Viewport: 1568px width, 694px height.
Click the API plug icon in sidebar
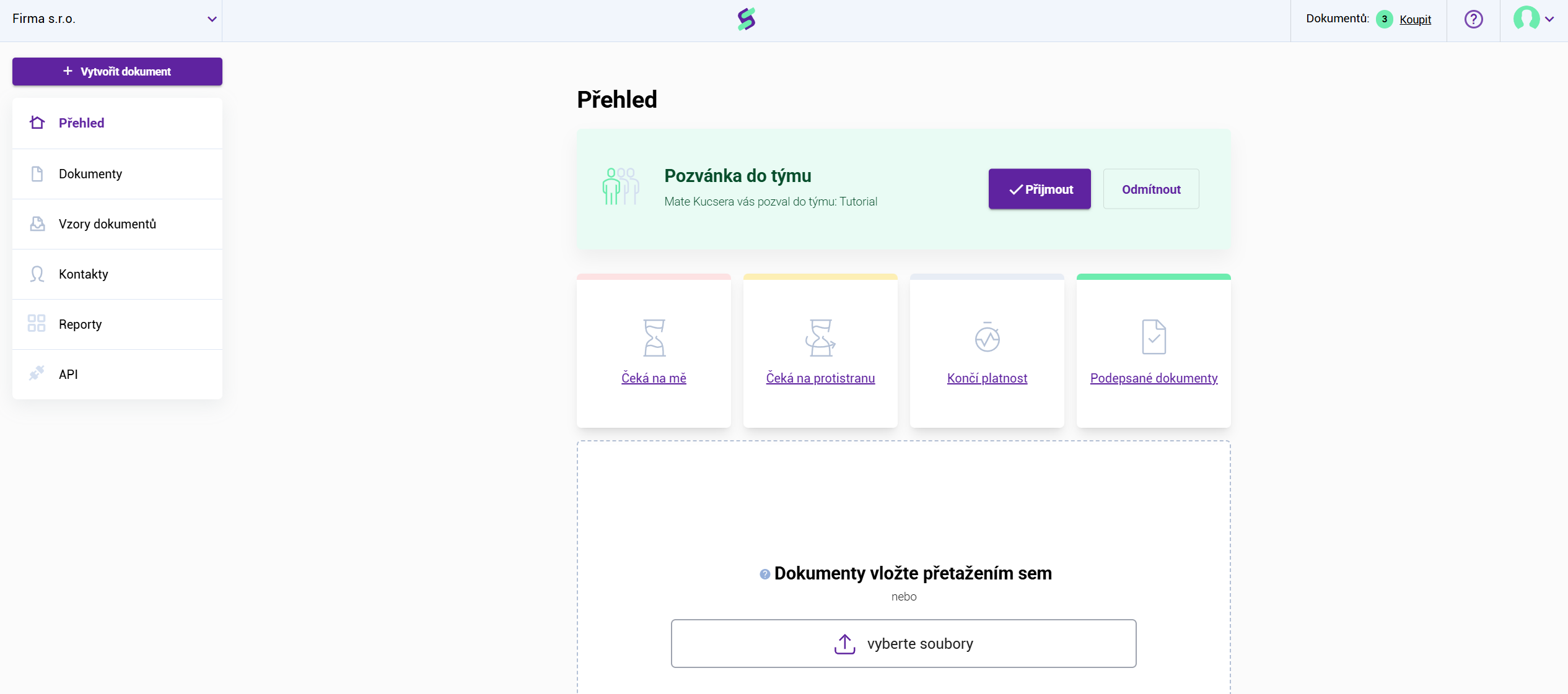(x=37, y=373)
